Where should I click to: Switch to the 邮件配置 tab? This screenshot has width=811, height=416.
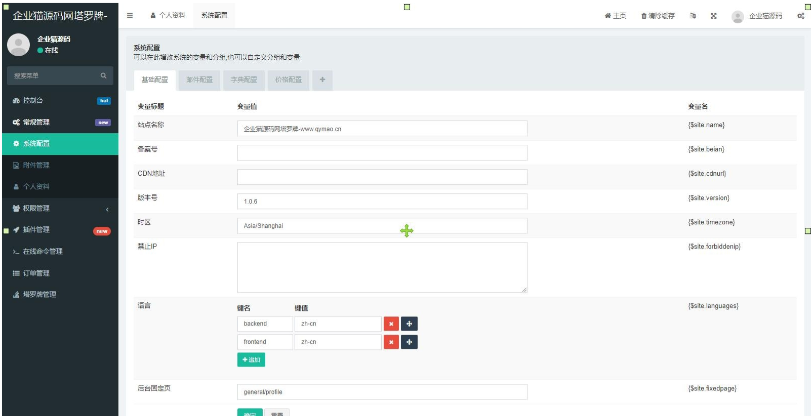pos(200,79)
